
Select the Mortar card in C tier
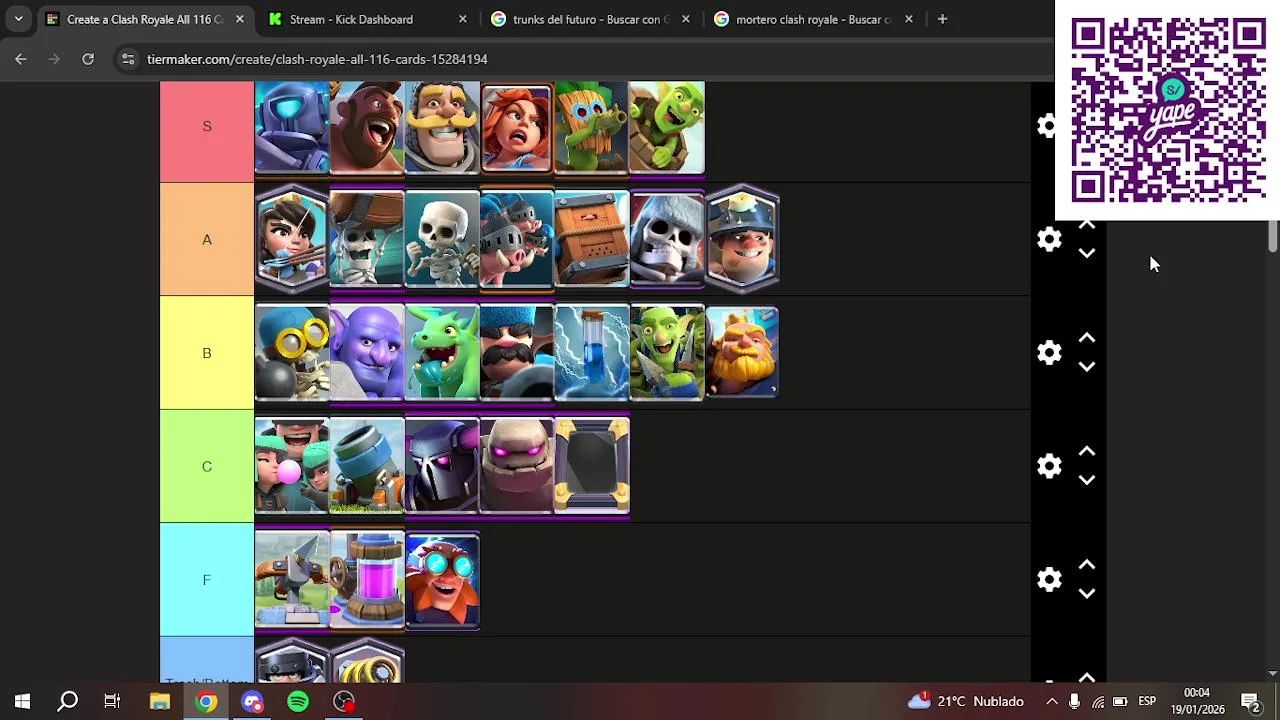click(367, 466)
